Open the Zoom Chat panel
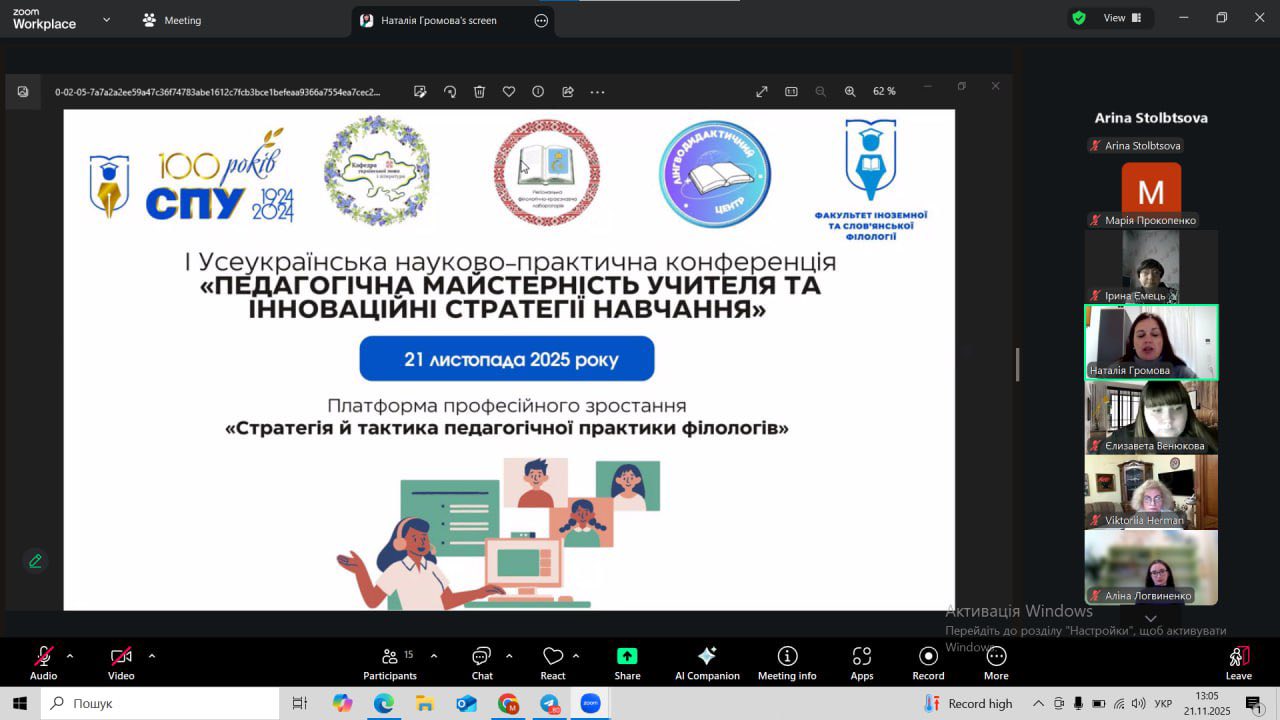This screenshot has width=1280, height=720. (482, 662)
